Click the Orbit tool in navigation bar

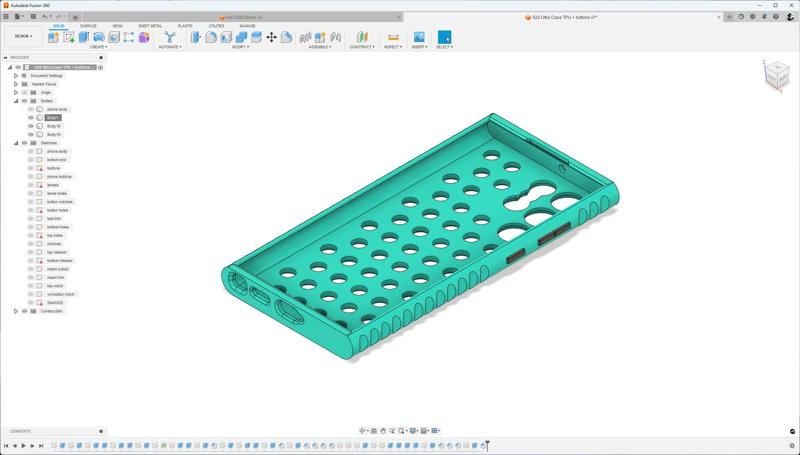362,431
